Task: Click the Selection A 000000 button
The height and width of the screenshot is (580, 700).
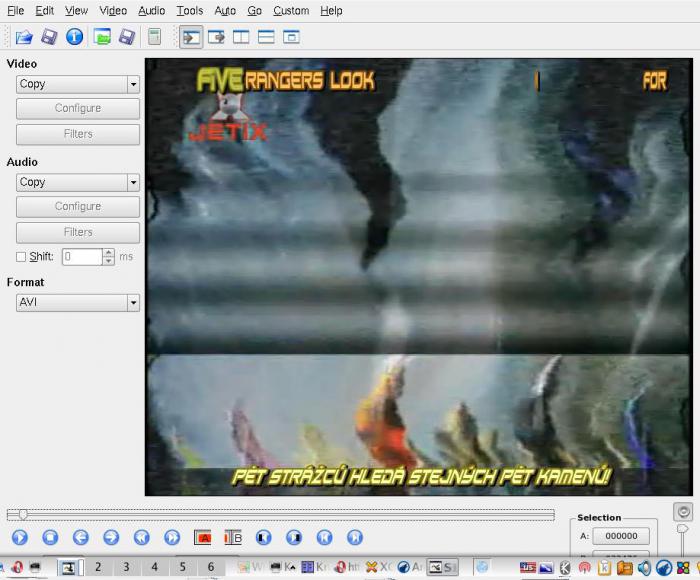Action: pos(621,536)
